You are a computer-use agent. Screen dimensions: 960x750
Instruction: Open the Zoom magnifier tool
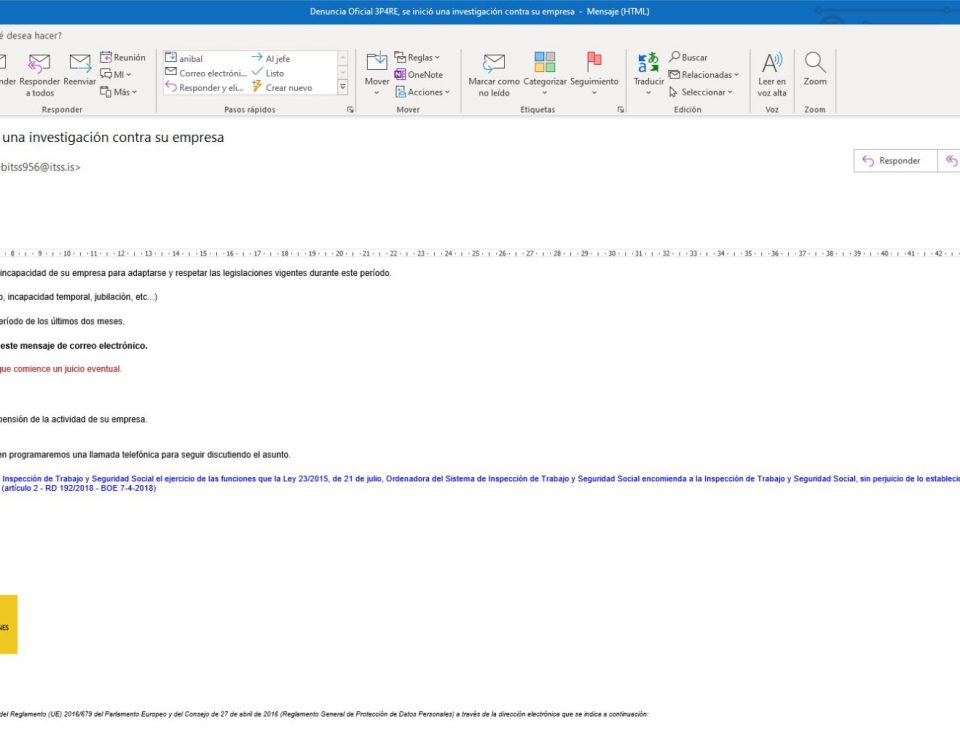(815, 63)
